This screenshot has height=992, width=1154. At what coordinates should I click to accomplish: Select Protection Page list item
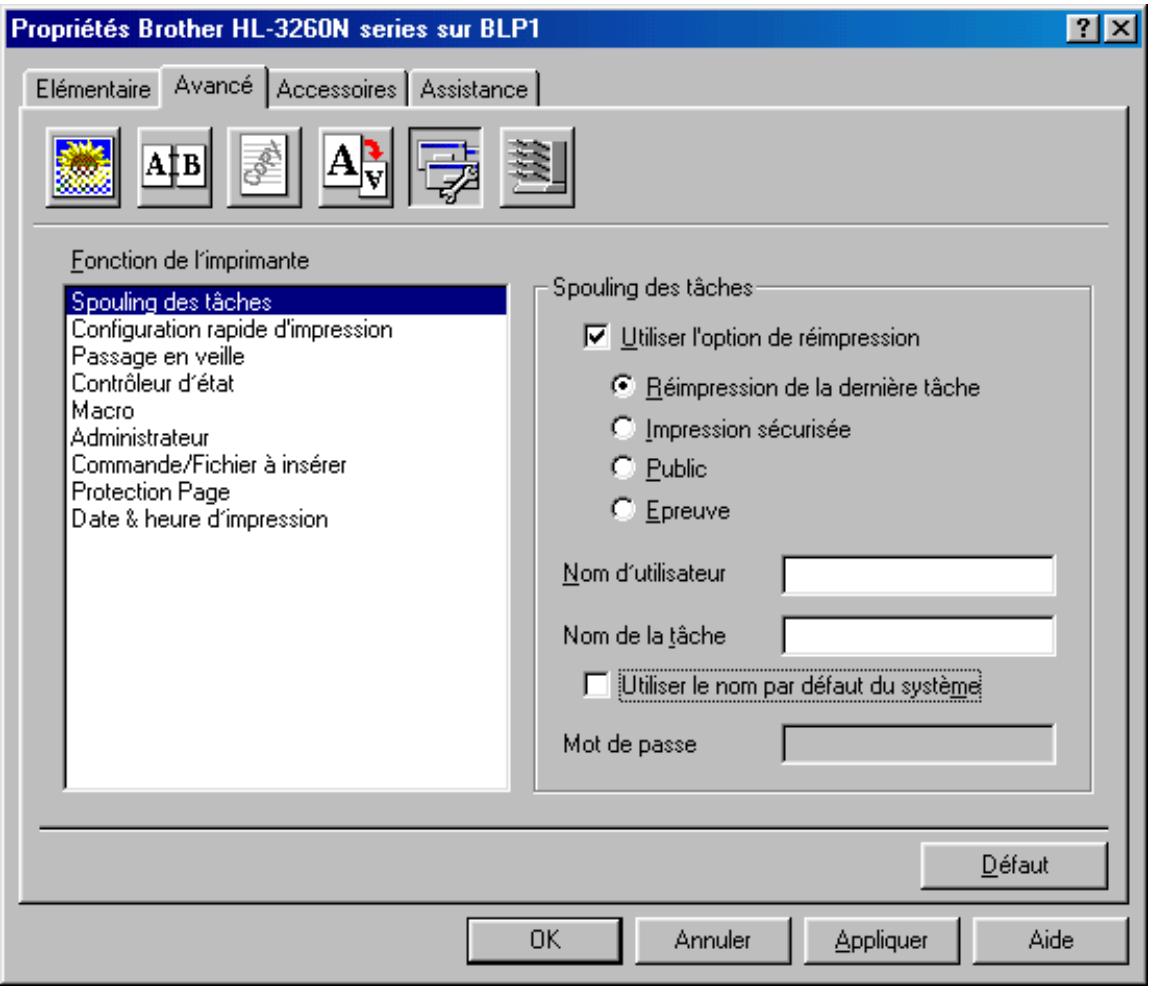(x=286, y=492)
